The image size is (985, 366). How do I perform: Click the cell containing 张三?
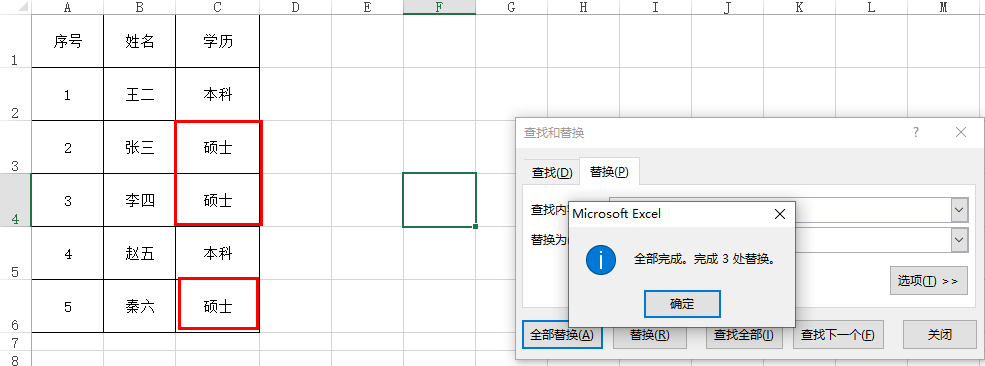pyautogui.click(x=139, y=148)
